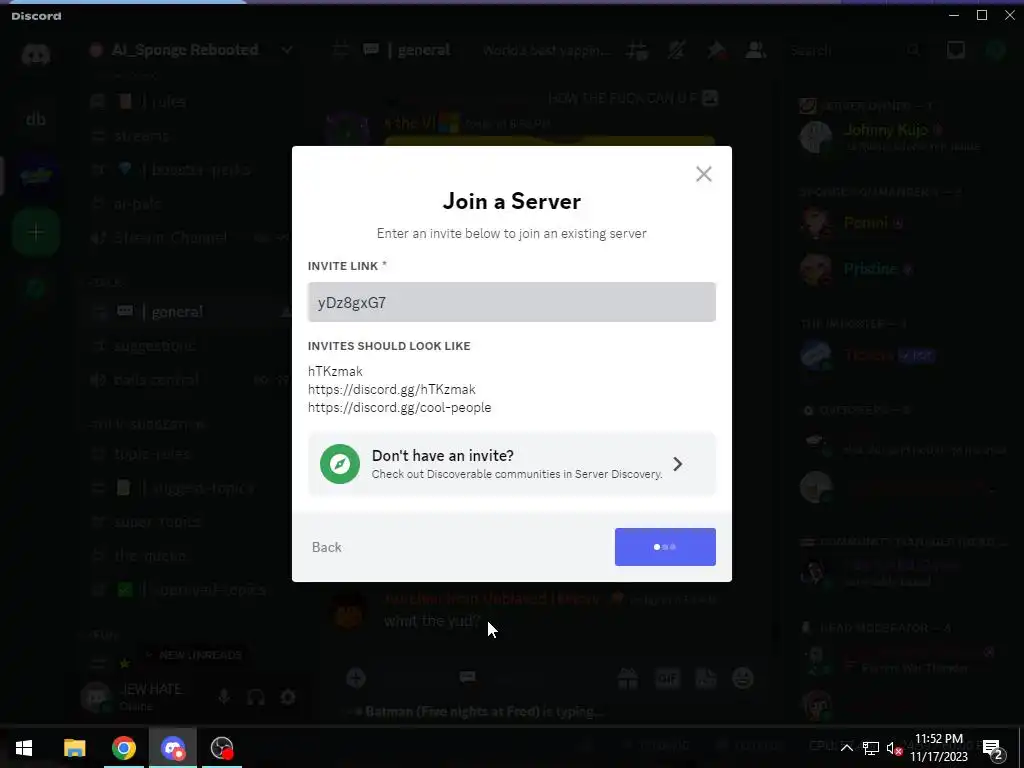Toggle the Member List icon in the header
This screenshot has height=768, width=1024.
click(756, 50)
